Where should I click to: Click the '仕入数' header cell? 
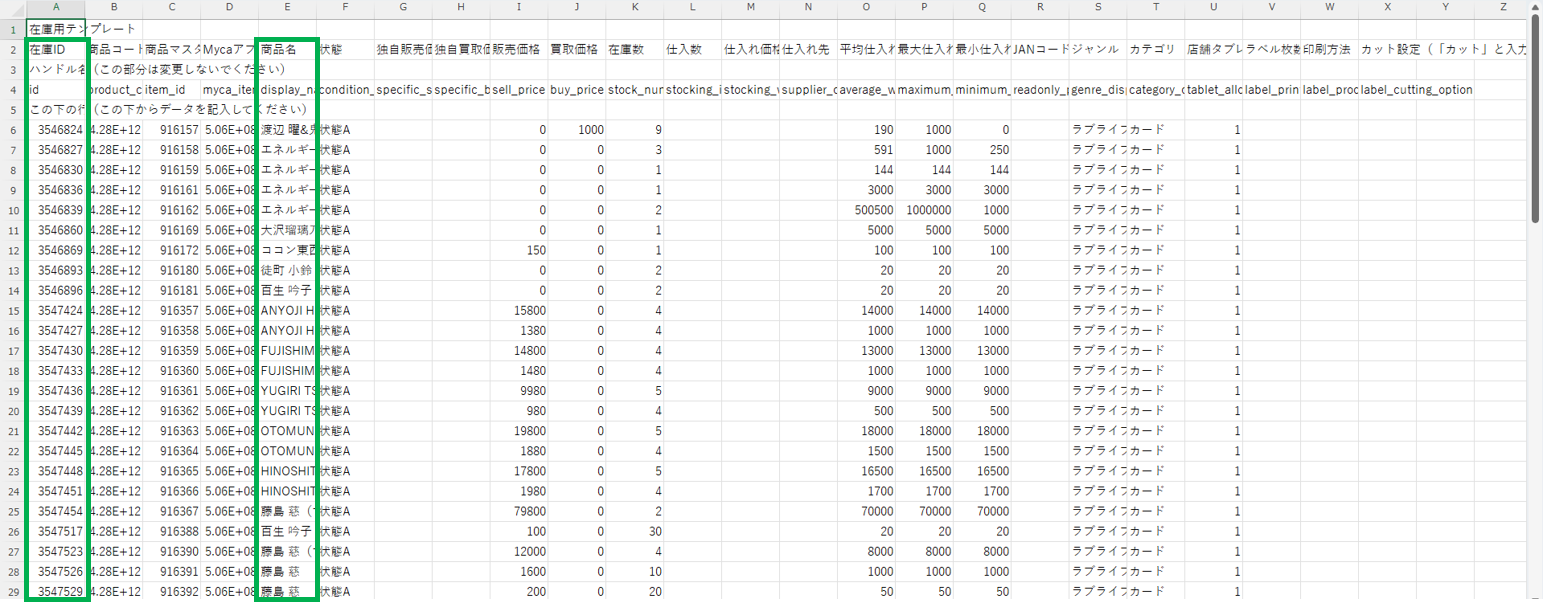point(693,49)
